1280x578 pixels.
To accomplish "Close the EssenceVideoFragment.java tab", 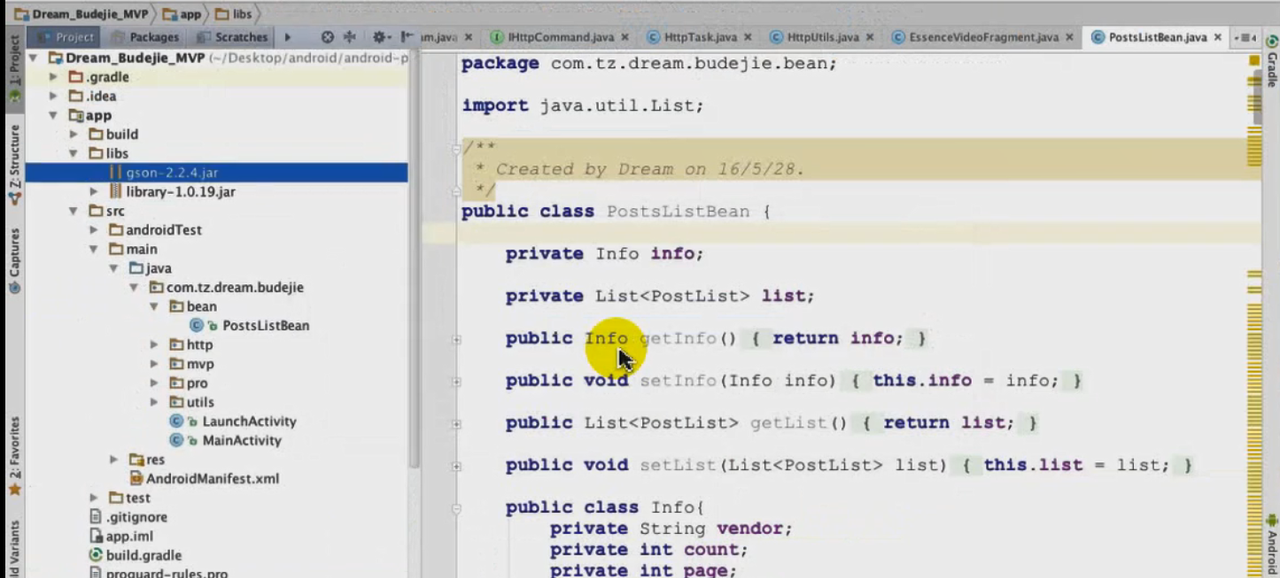I will click(x=1070, y=37).
